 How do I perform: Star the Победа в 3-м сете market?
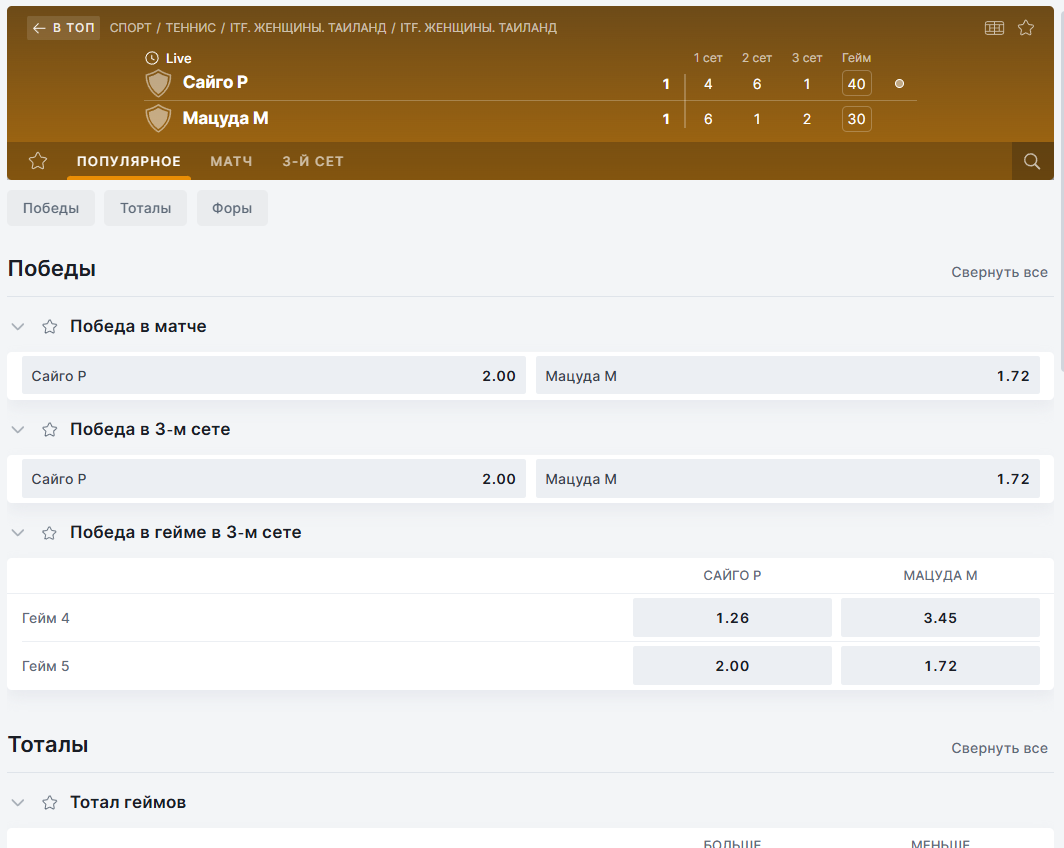click(x=49, y=430)
